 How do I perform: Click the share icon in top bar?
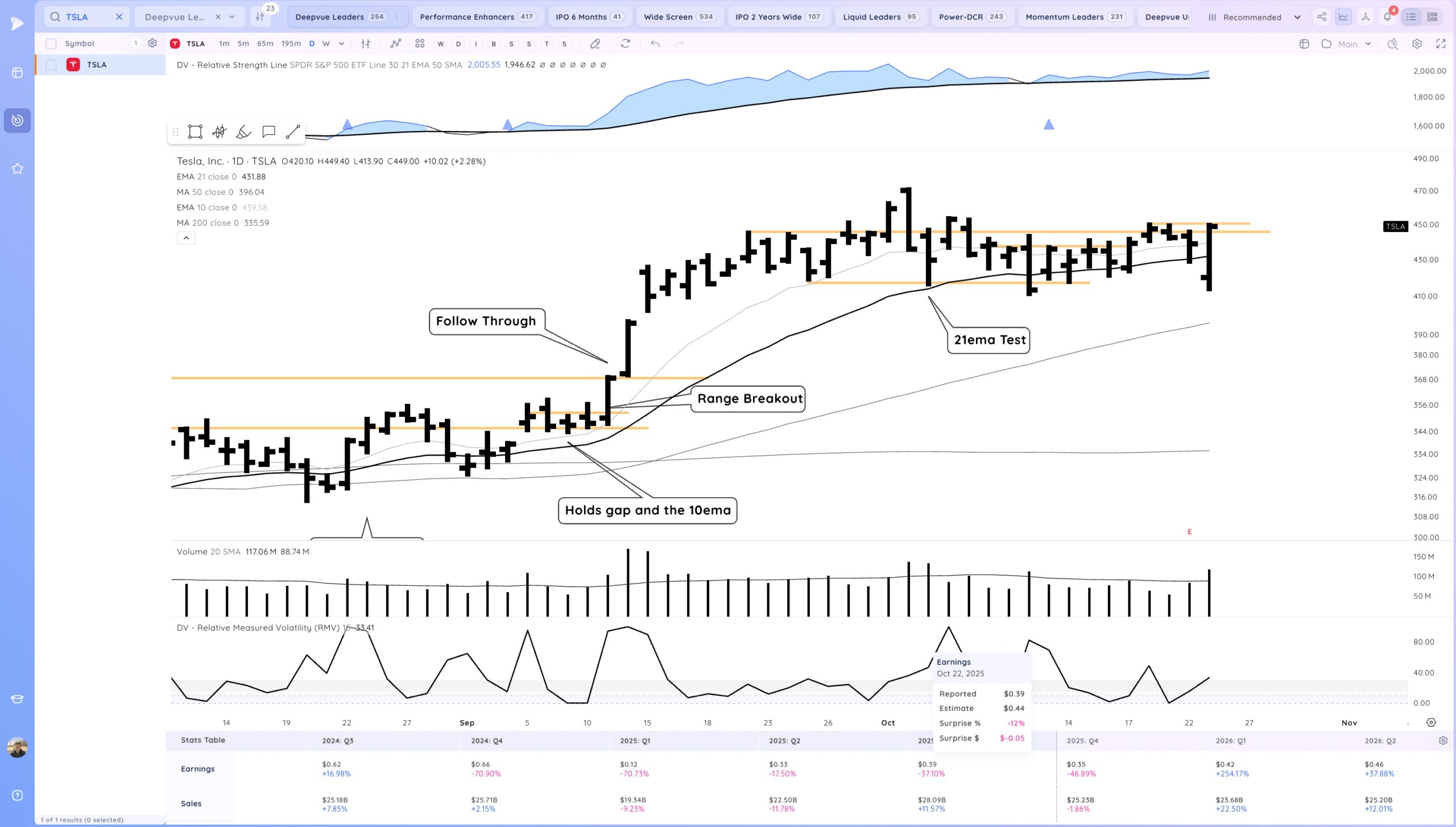[x=1322, y=17]
